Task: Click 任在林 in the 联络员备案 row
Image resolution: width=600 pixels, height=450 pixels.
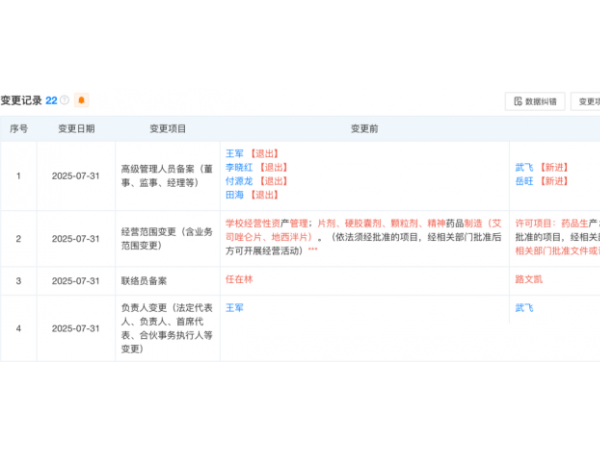Action: tap(239, 279)
